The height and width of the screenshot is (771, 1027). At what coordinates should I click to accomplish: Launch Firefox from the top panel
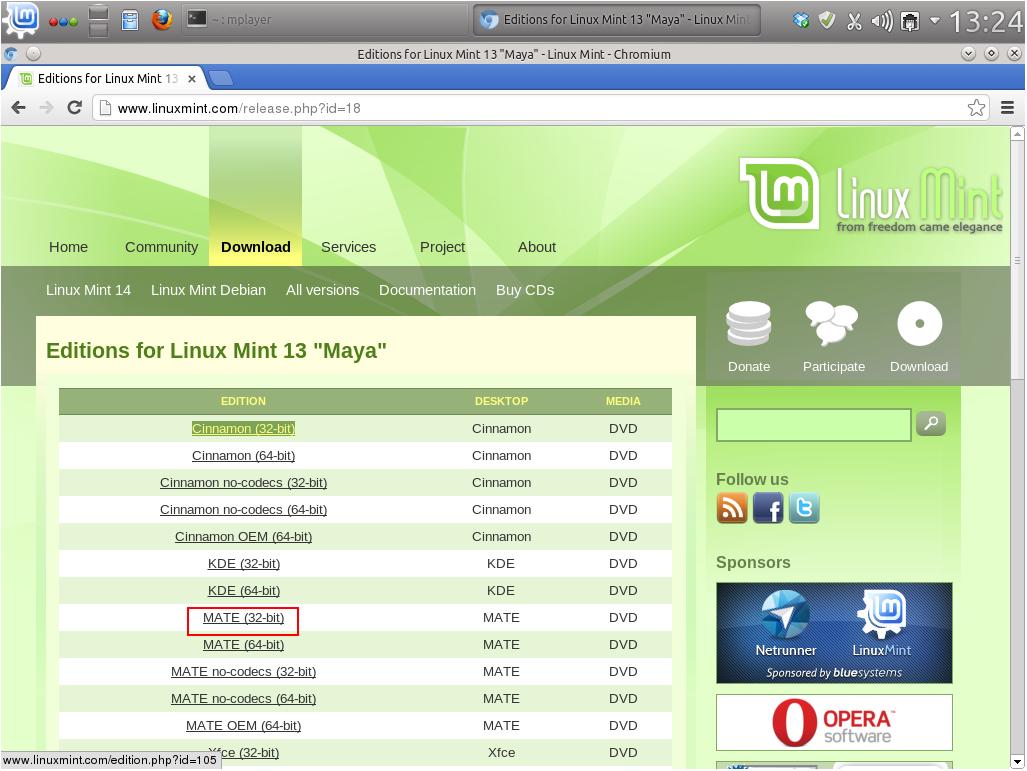point(162,19)
